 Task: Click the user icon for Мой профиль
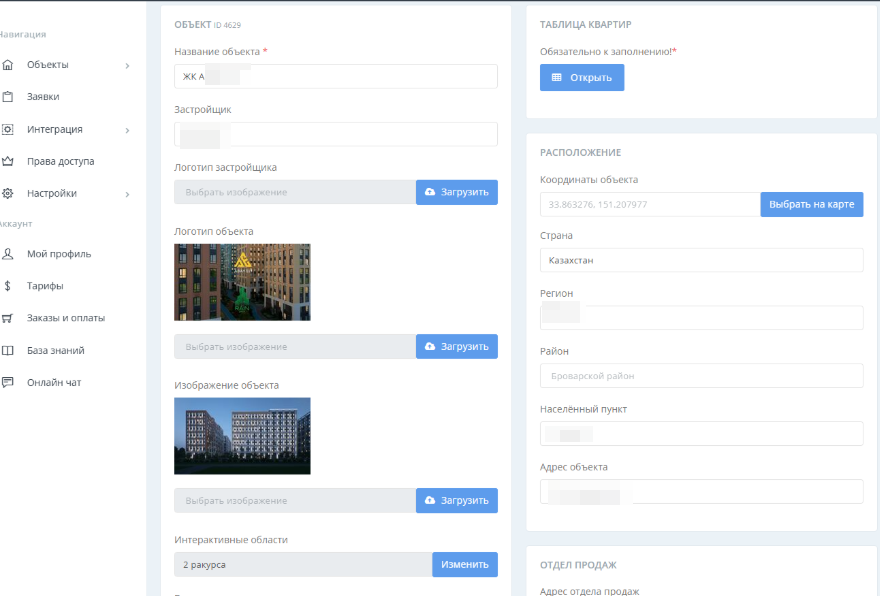tap(8, 254)
